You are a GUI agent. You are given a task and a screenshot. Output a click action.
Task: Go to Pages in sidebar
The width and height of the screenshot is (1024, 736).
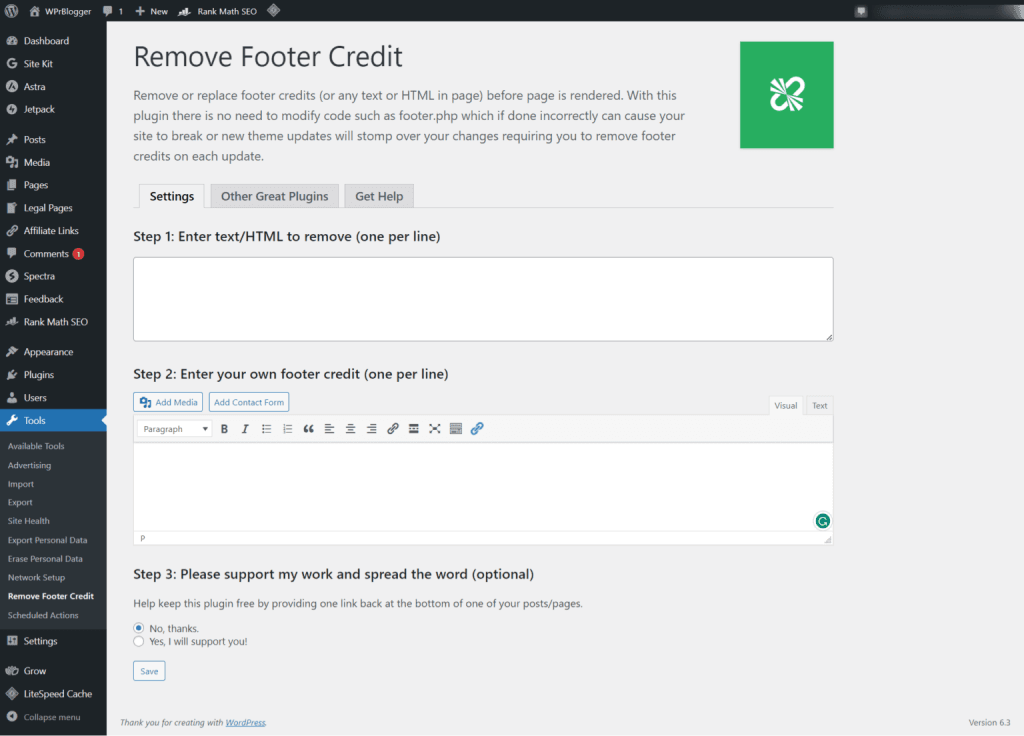(x=53, y=185)
